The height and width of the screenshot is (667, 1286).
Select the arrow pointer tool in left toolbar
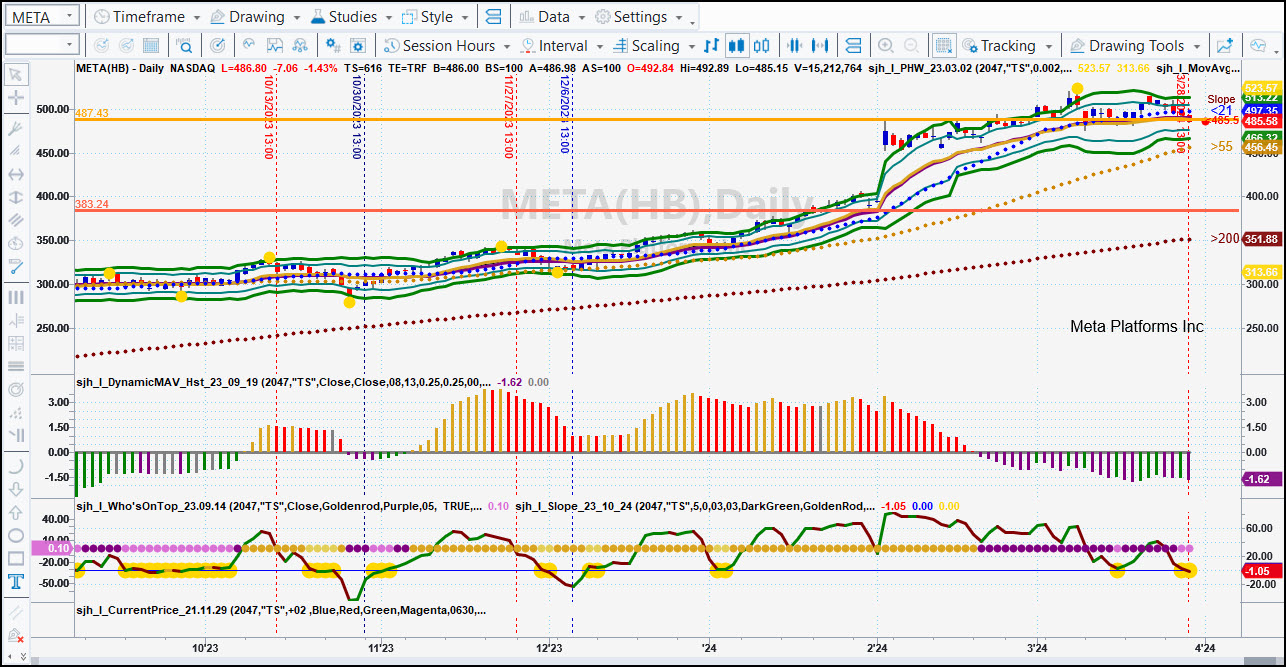[x=16, y=73]
